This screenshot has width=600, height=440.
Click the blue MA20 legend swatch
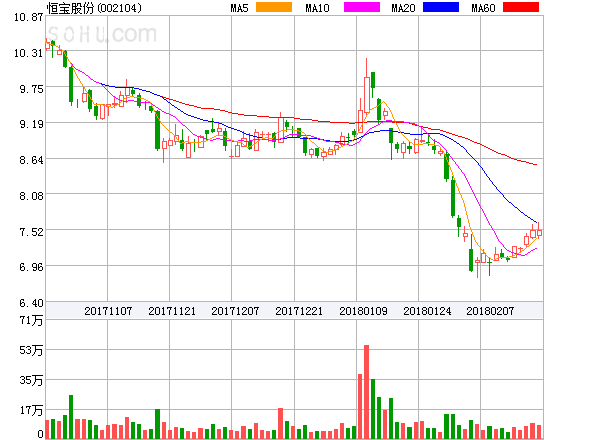click(x=441, y=7)
